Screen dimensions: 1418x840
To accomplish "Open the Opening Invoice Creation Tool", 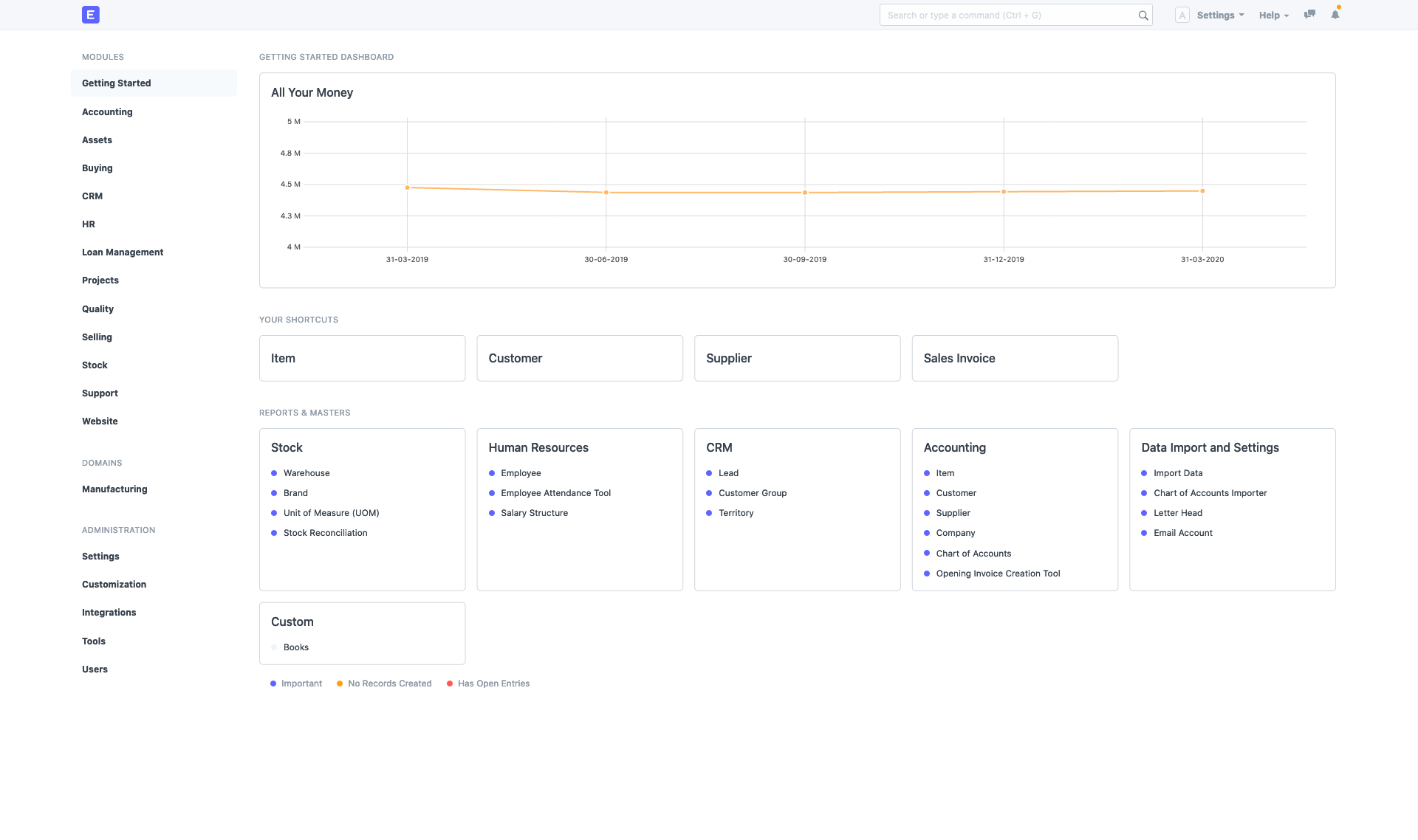I will (x=998, y=574).
